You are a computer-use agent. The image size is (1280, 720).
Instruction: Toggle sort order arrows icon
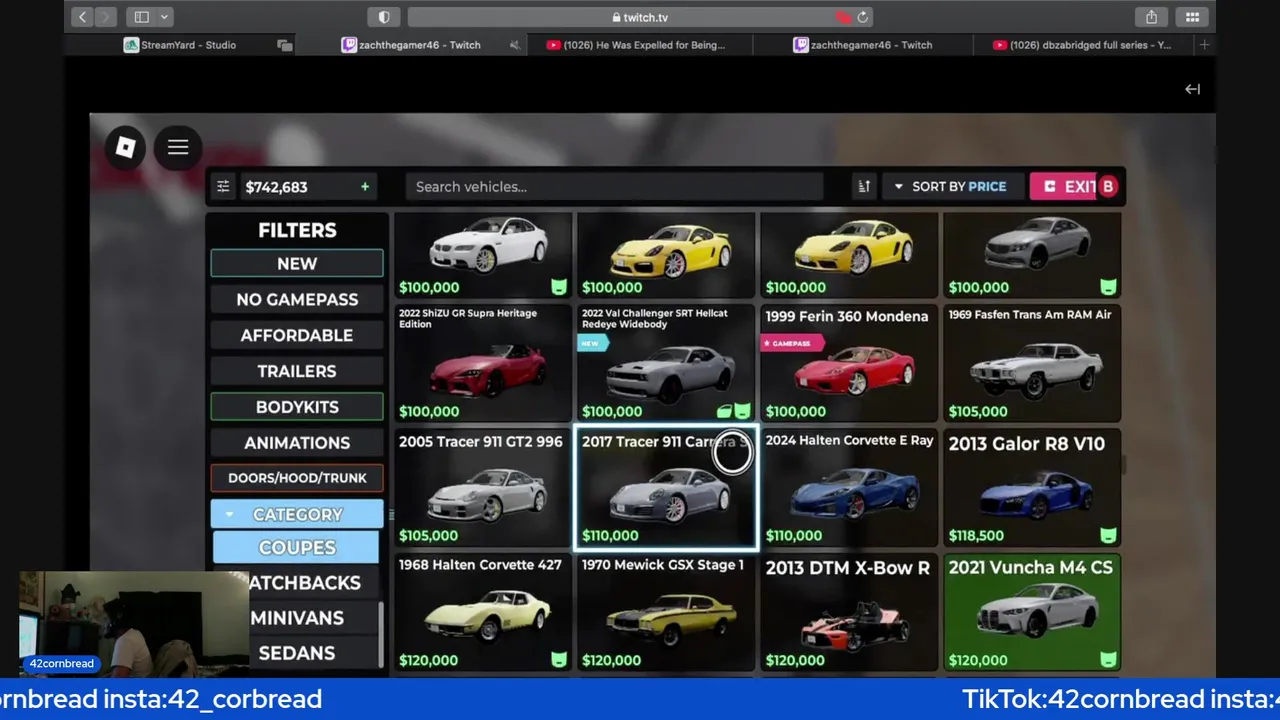pos(864,187)
